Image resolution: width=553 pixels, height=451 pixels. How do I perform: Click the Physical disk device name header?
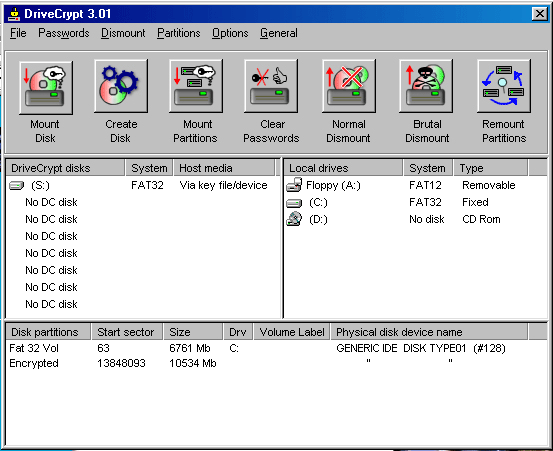(429, 332)
